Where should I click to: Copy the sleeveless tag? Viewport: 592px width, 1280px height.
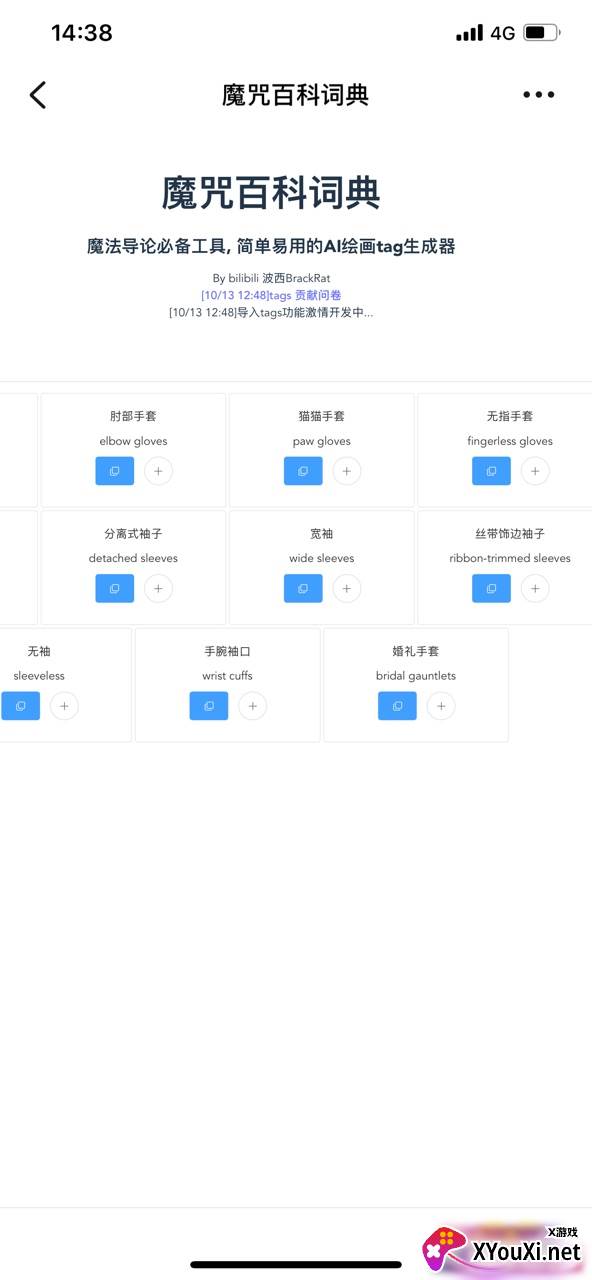(20, 706)
